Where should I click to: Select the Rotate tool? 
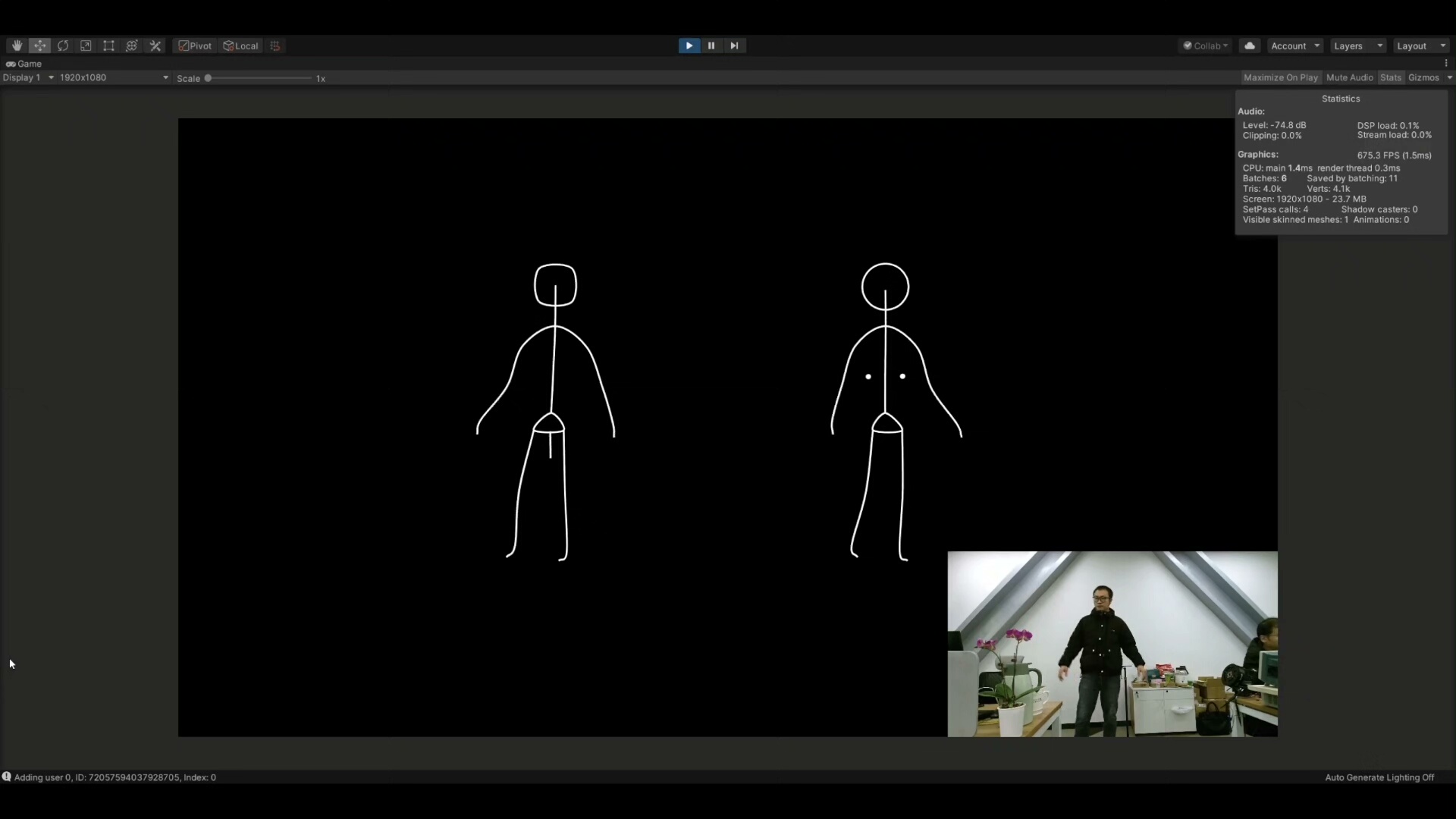[x=63, y=46]
